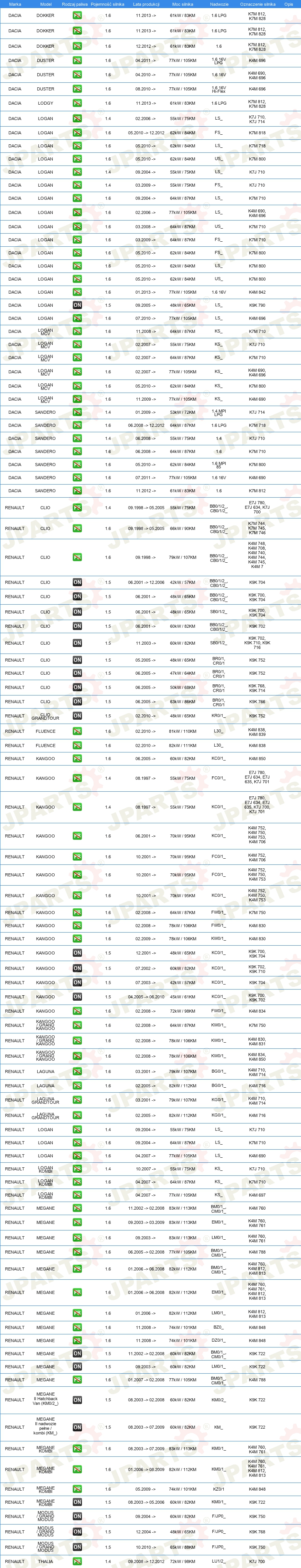
Task: Click the petrol icon for Dacia Lodgy
Action: pos(77,104)
